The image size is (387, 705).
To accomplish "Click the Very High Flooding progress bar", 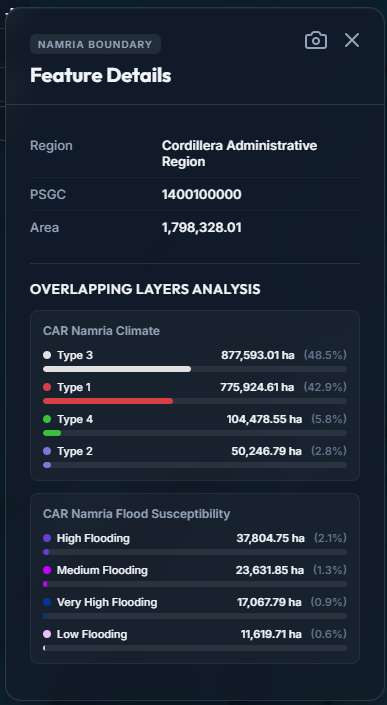I will (195, 616).
